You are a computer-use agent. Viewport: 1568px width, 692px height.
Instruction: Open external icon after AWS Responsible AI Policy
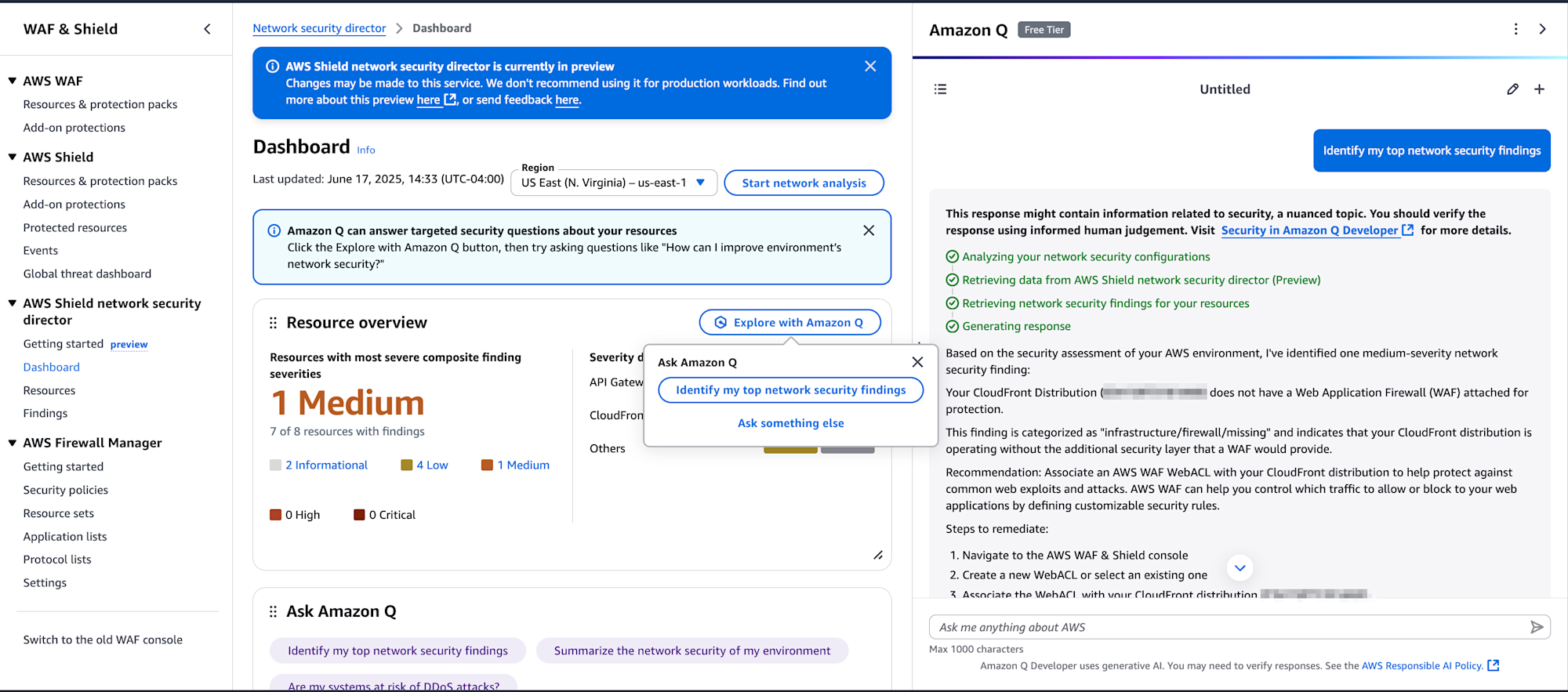(x=1494, y=665)
